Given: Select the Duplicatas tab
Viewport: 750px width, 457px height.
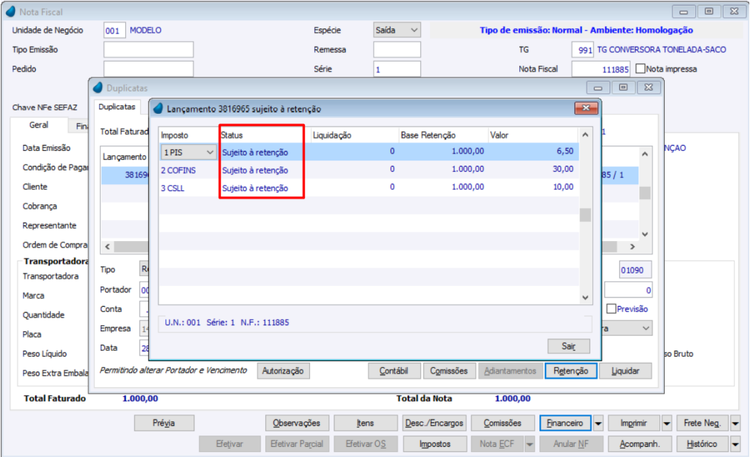Looking at the screenshot, I should click(117, 107).
